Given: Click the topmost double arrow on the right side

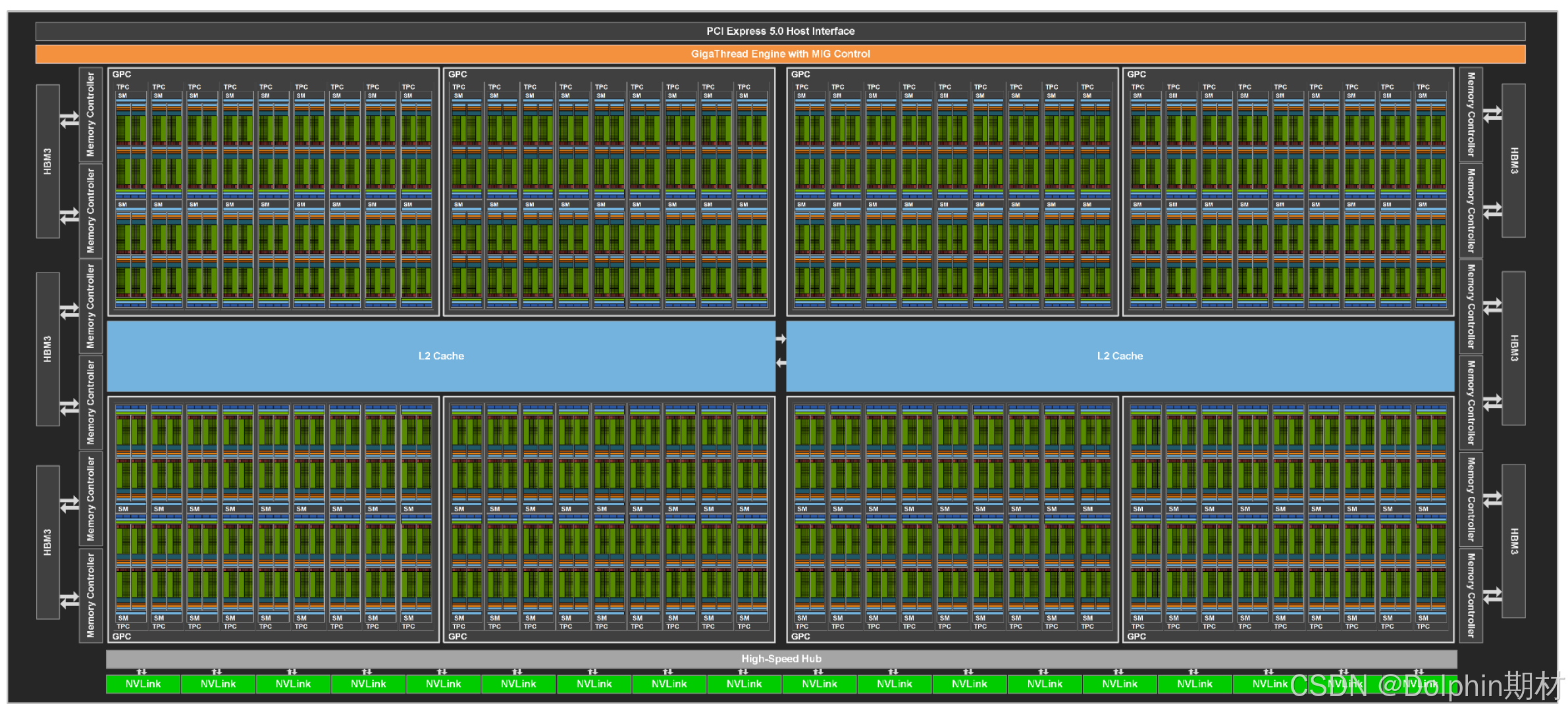Looking at the screenshot, I should click(1492, 114).
